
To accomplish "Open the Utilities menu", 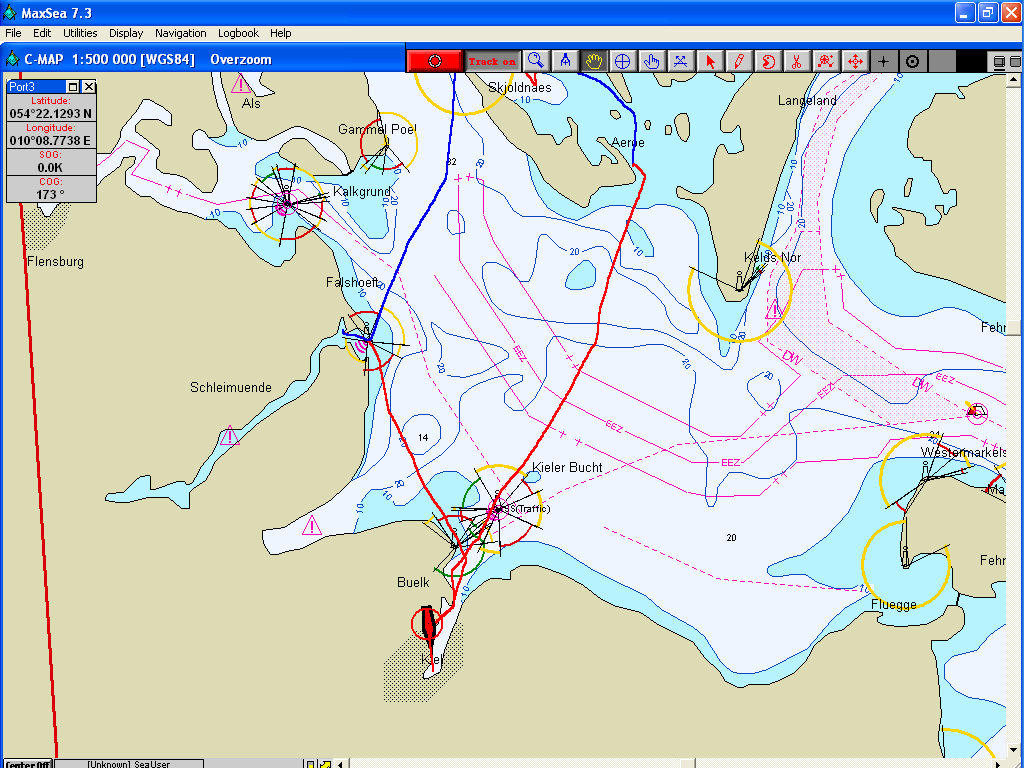I will [x=80, y=33].
